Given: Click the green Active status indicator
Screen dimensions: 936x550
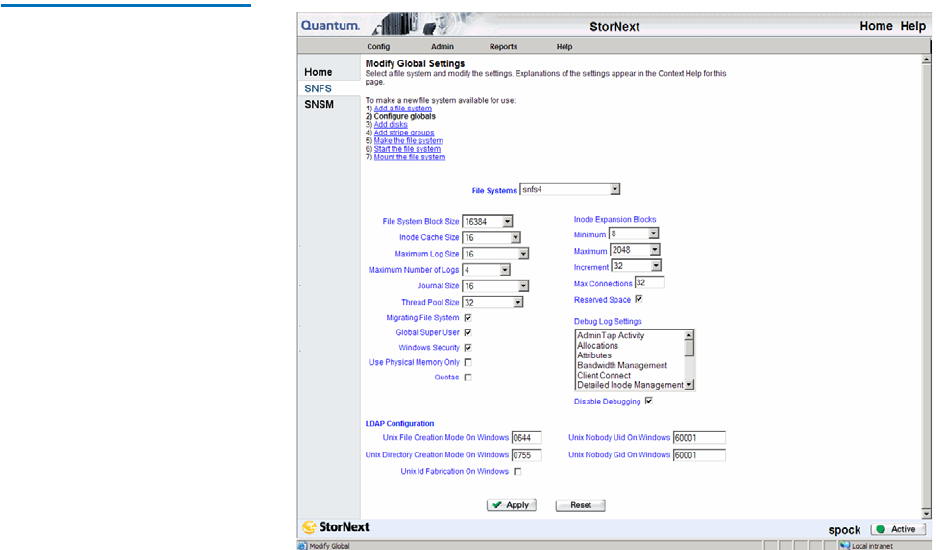Looking at the screenshot, I should [897, 529].
